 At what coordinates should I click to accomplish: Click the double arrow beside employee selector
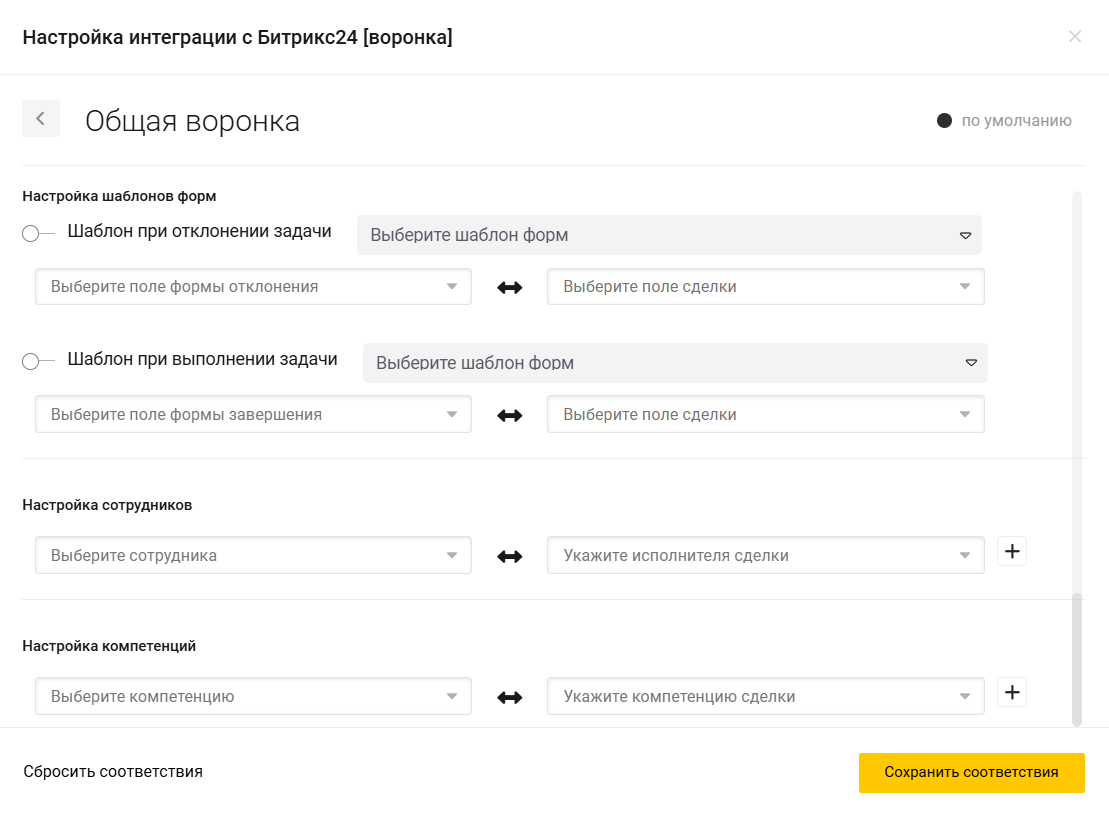click(x=509, y=556)
